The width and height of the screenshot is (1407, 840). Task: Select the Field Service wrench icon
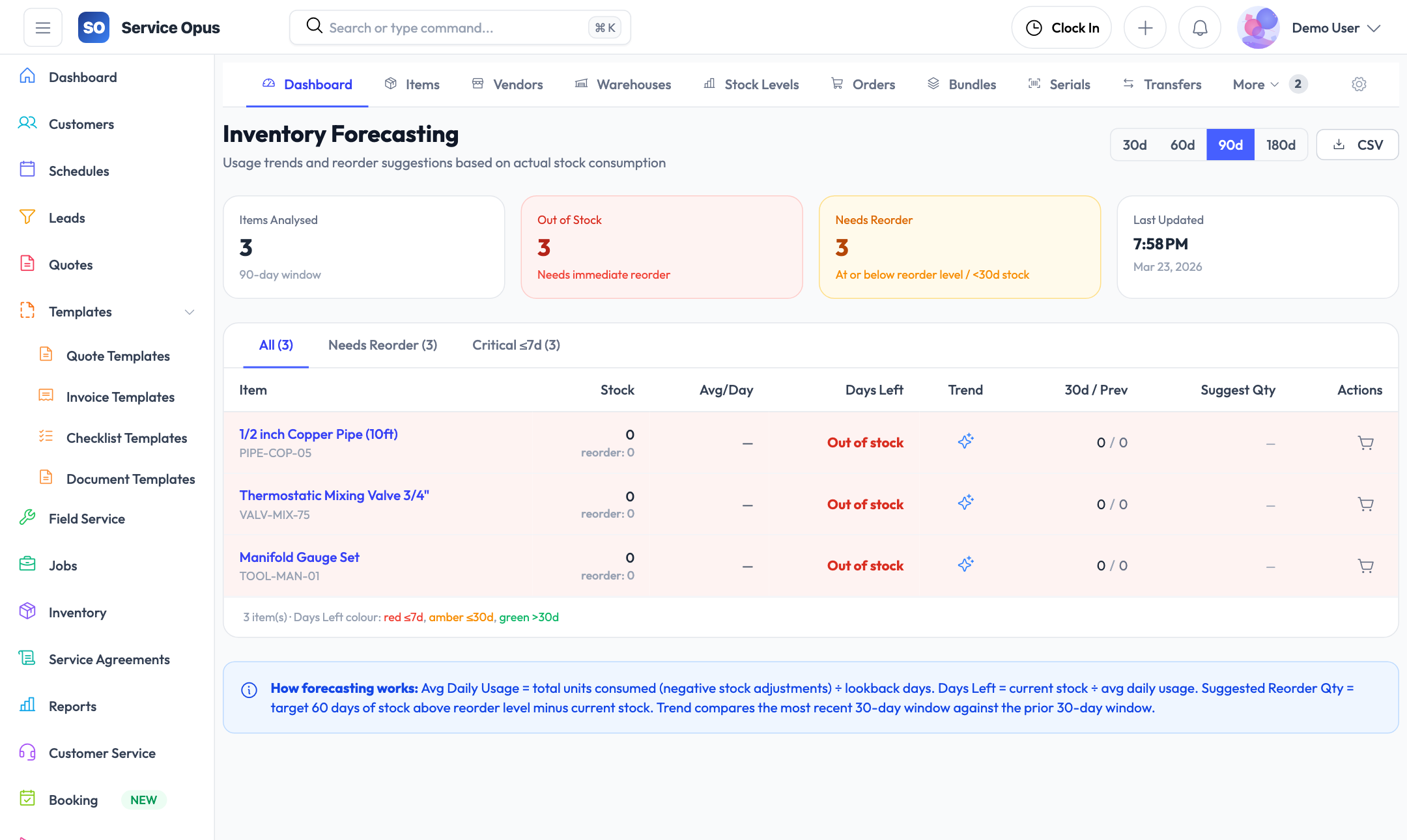27,518
